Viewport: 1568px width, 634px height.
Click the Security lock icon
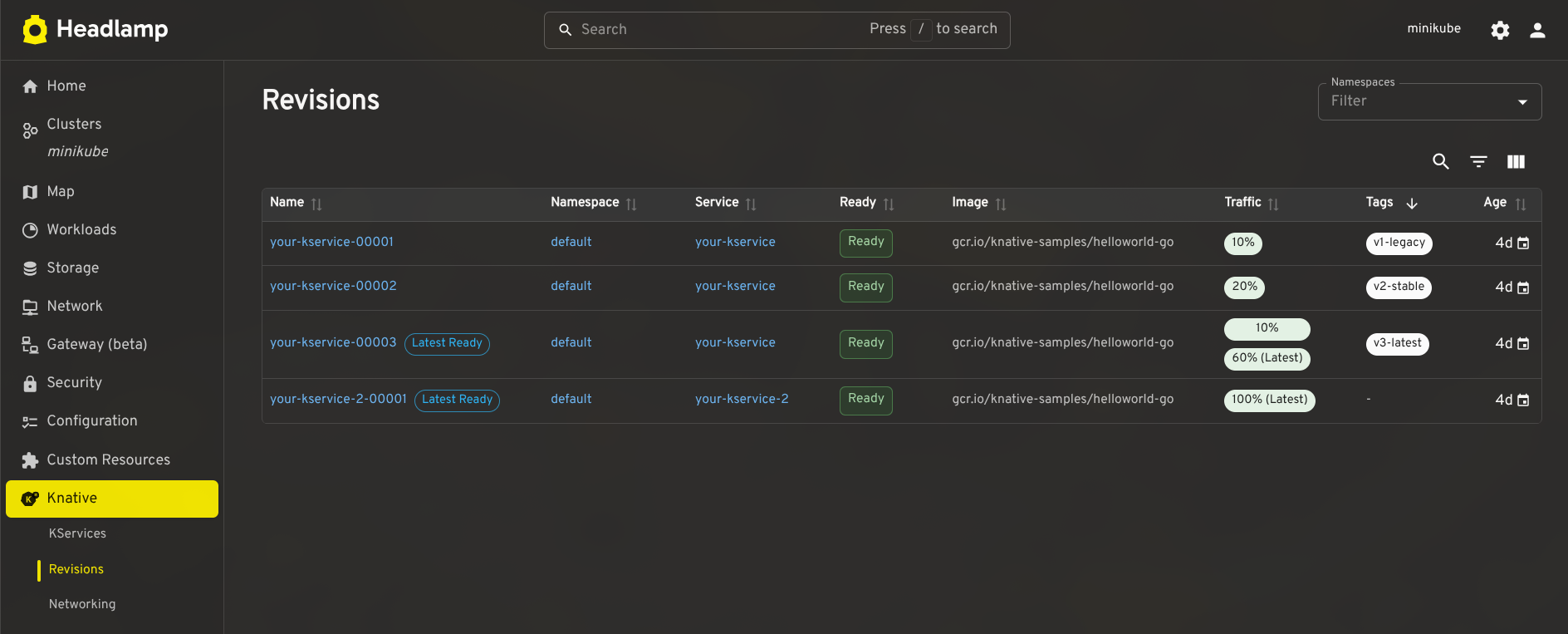pos(30,383)
